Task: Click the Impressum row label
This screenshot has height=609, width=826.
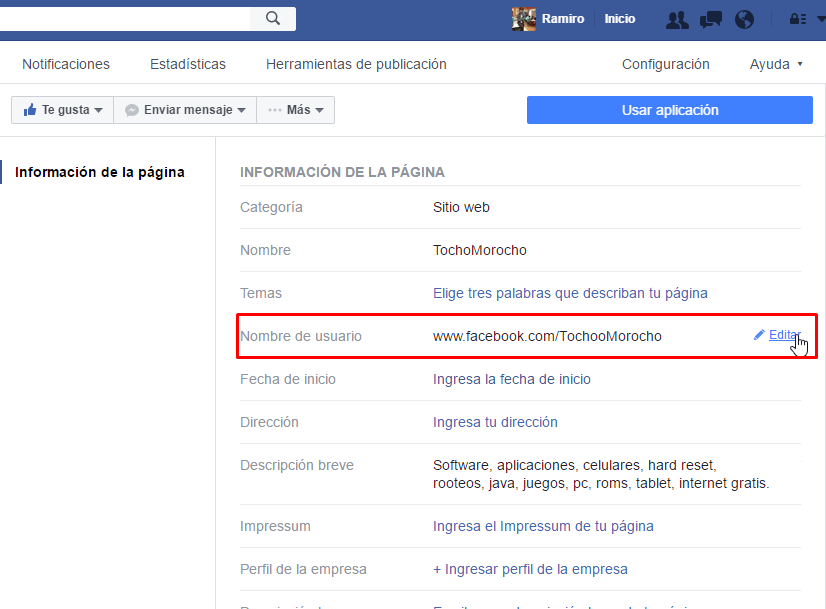Action: pos(275,526)
